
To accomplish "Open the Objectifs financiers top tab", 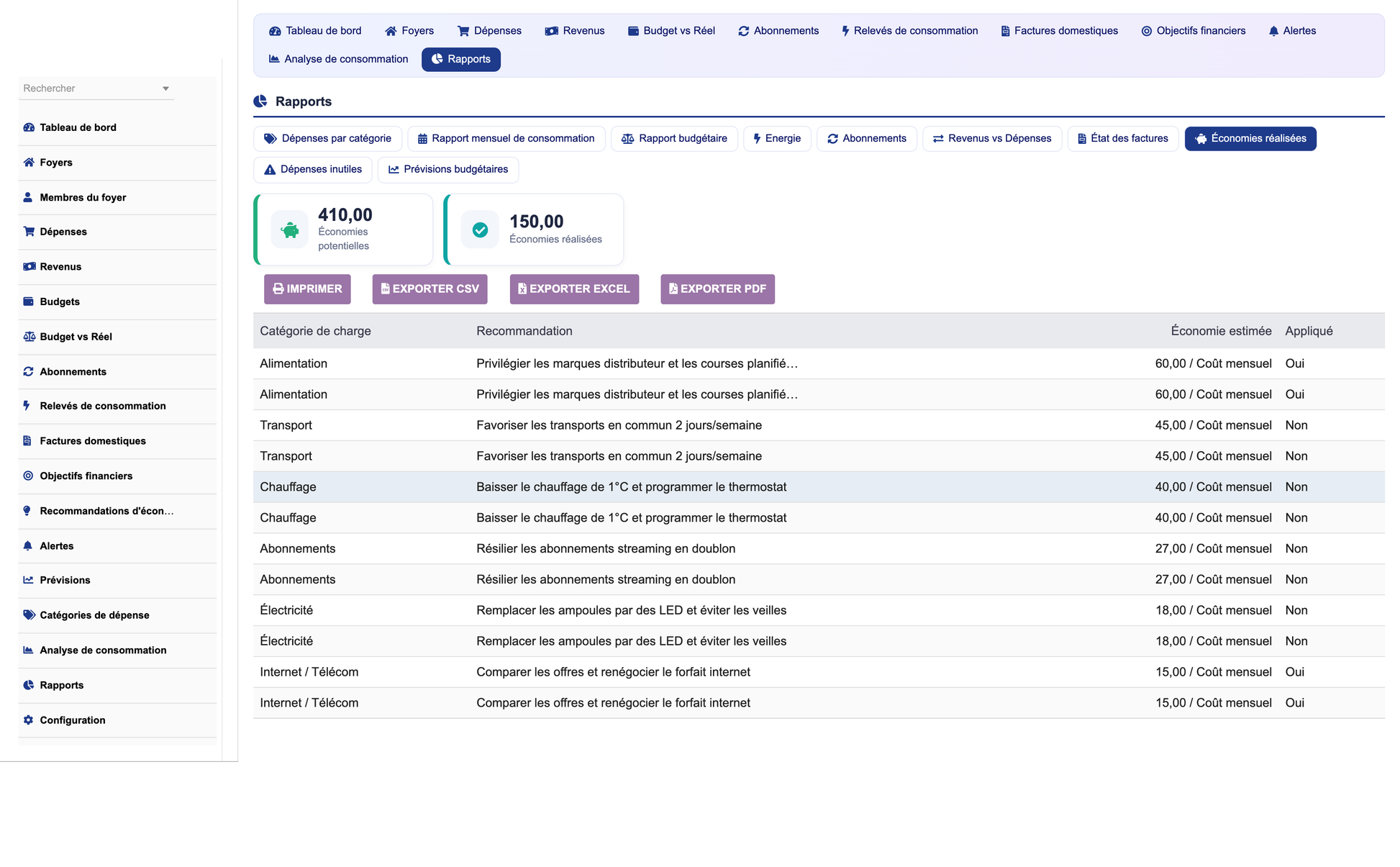I will coord(1194,31).
